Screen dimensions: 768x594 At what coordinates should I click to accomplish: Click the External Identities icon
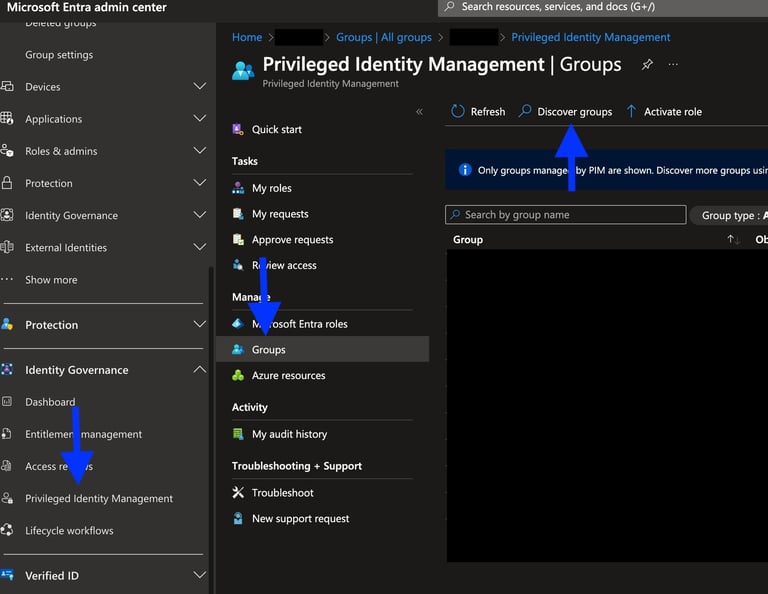pos(7,247)
